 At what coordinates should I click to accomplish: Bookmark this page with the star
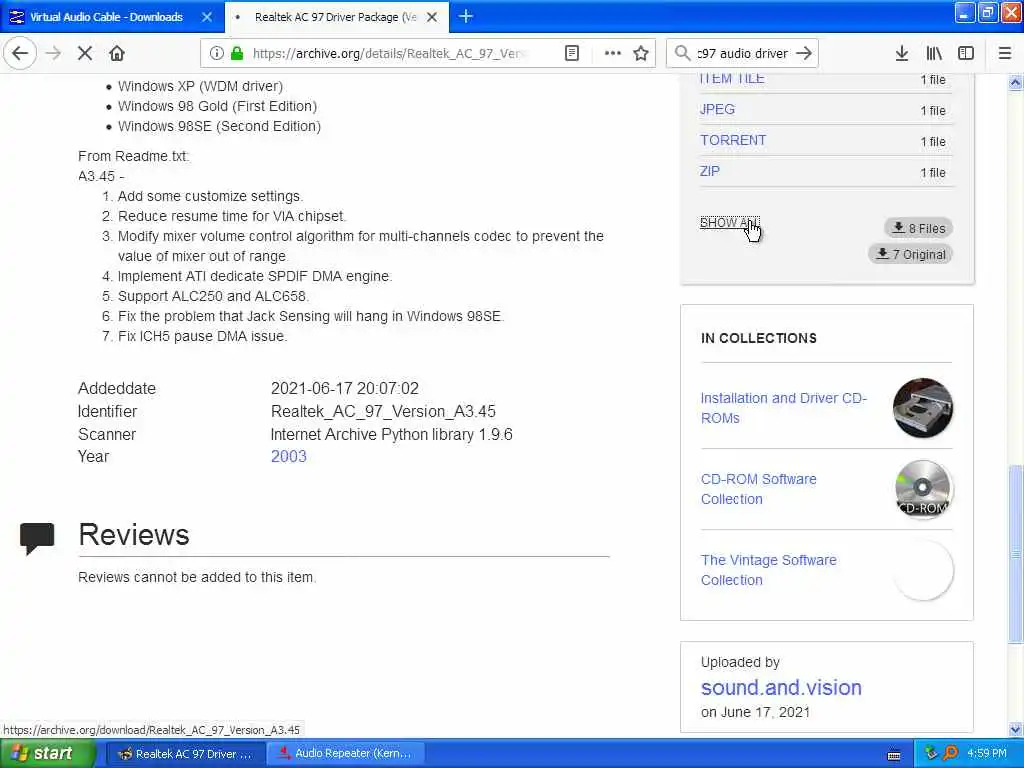click(x=641, y=53)
